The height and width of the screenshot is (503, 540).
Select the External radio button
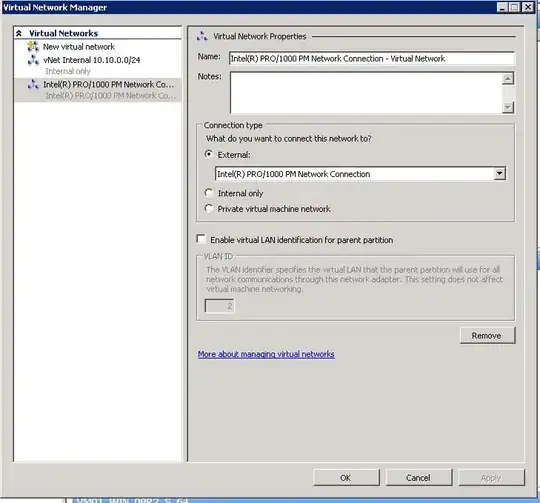click(208, 154)
